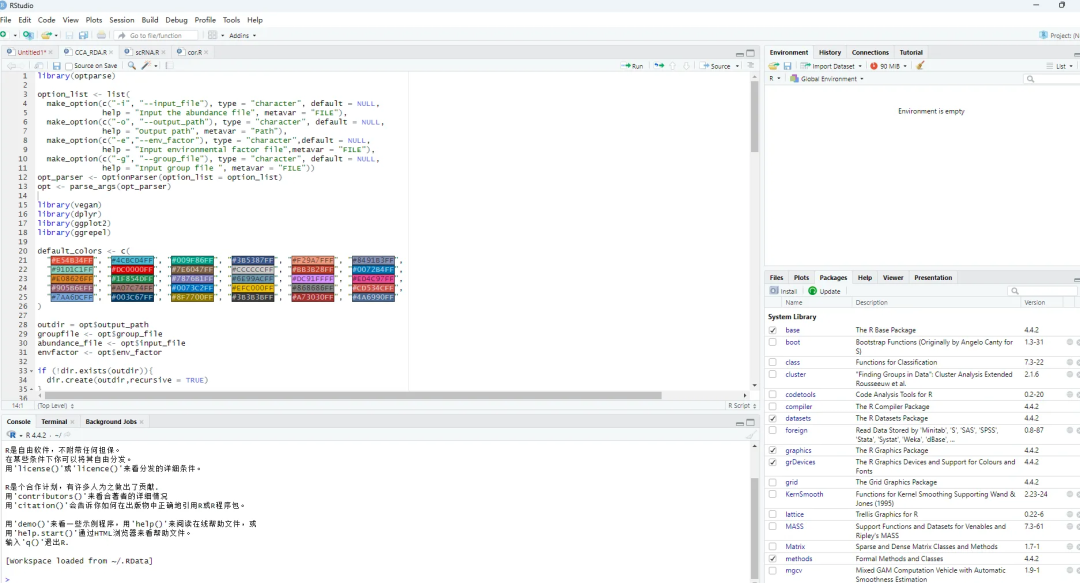Click the go to previous section up arrow
This screenshot has width=1080, height=583.
coord(673,65)
